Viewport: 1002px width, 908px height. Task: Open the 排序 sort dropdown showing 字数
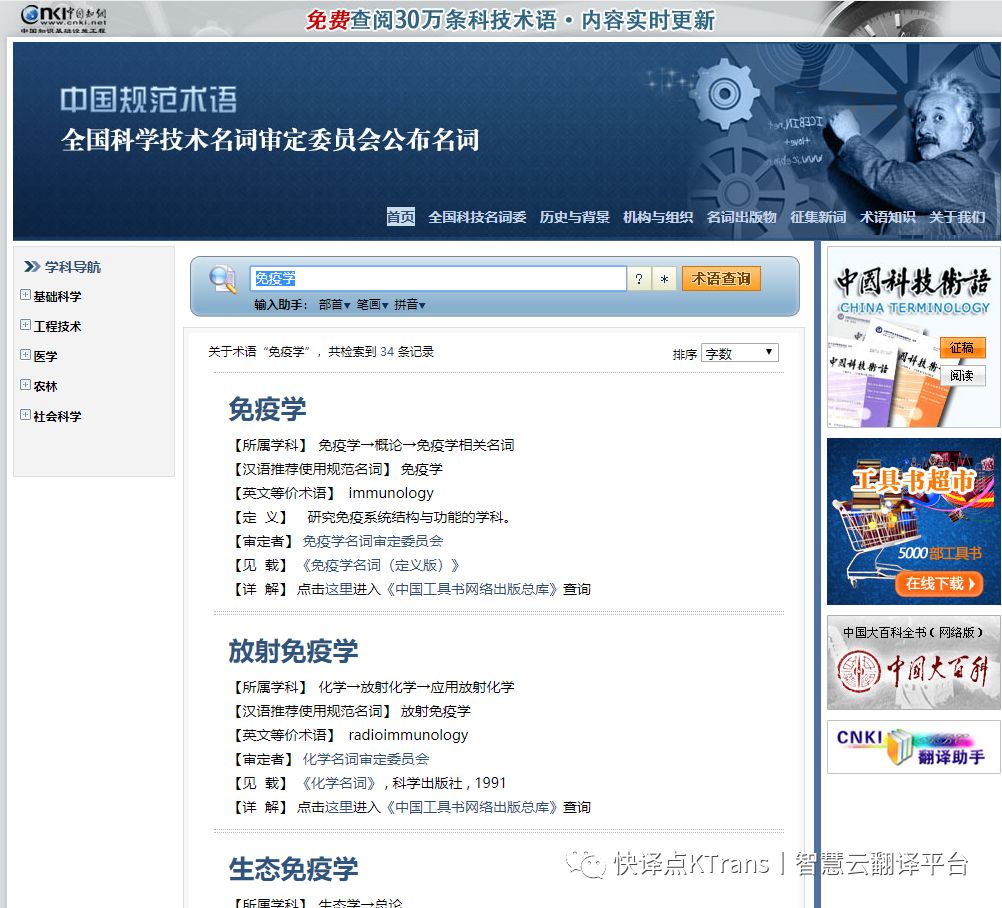click(x=739, y=352)
